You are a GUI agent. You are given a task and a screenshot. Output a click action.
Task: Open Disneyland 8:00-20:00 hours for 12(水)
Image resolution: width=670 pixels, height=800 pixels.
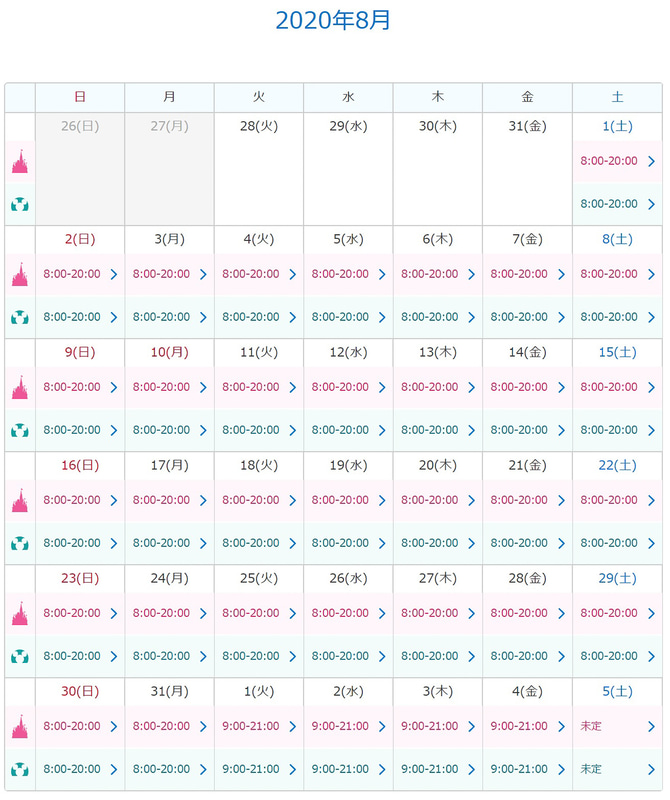pos(340,387)
